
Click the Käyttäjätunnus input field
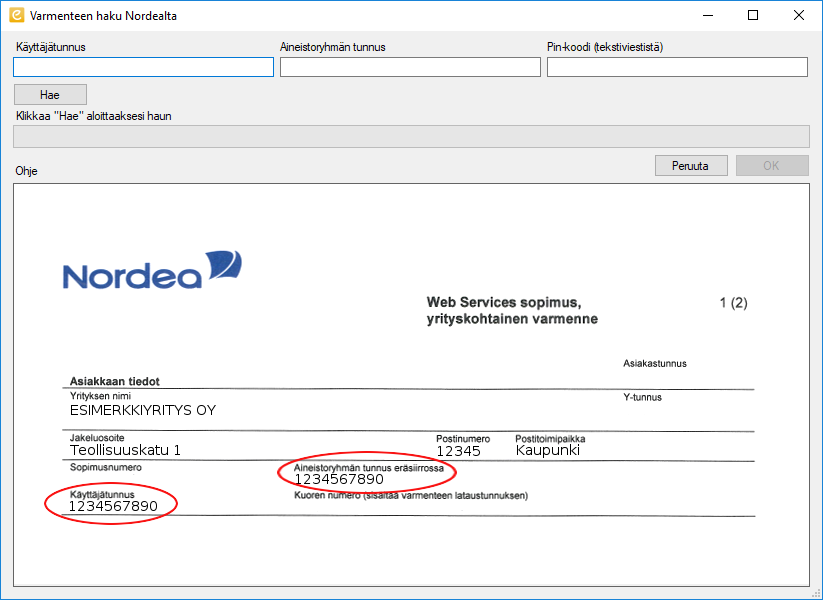[x=143, y=67]
